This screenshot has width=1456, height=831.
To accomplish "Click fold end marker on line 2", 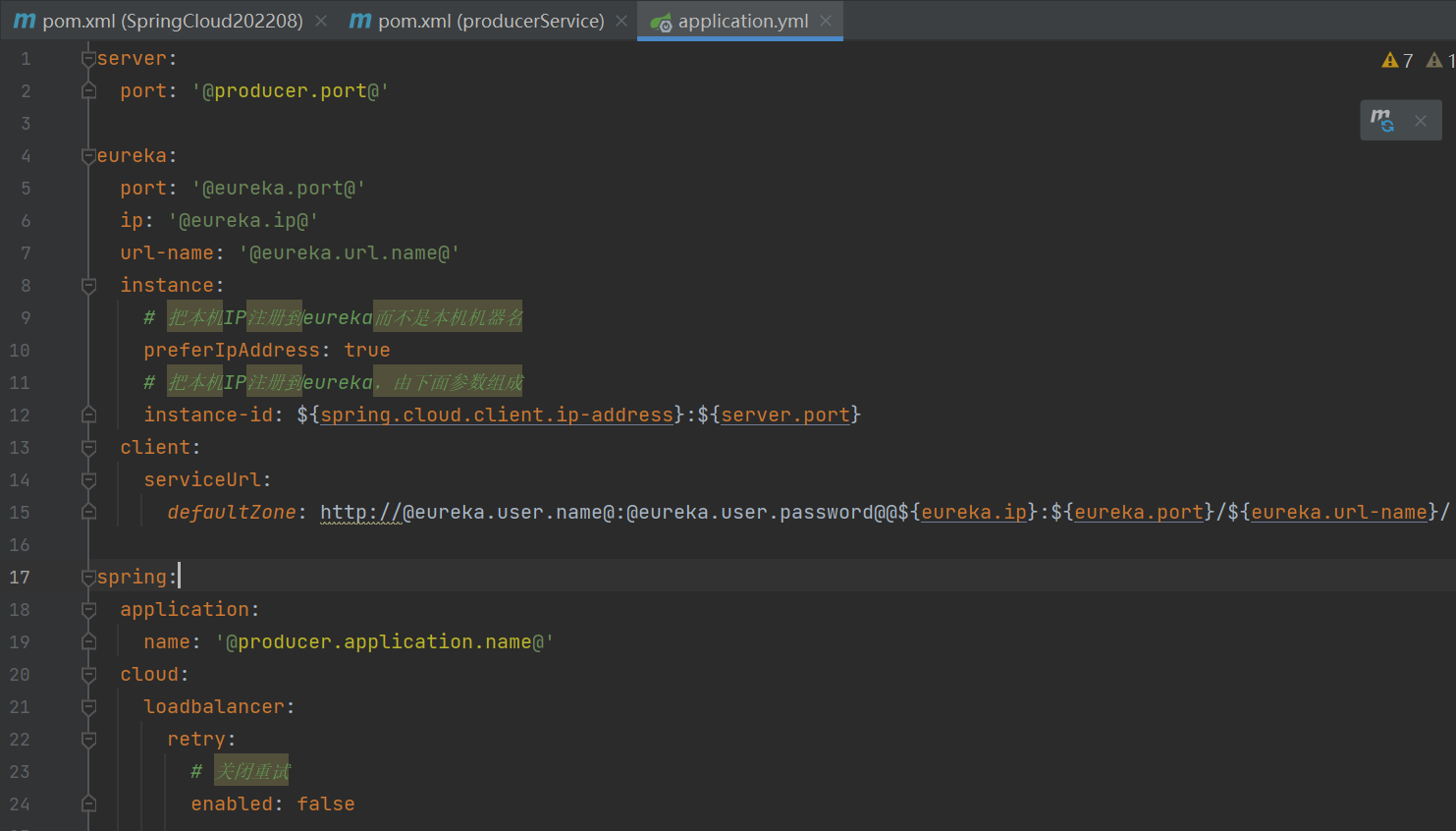I will click(x=88, y=91).
